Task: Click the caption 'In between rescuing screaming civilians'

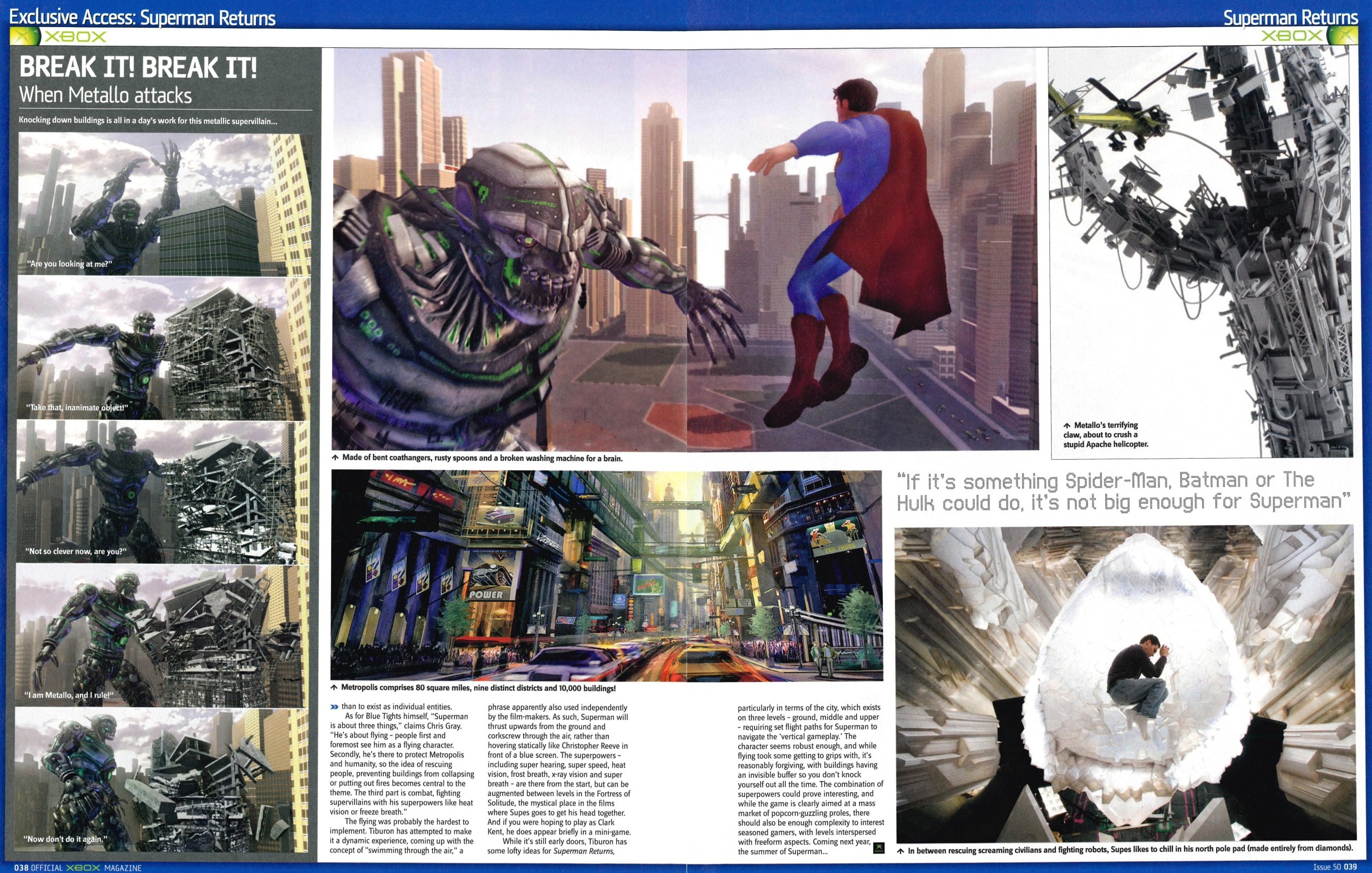Action: 1130,849
